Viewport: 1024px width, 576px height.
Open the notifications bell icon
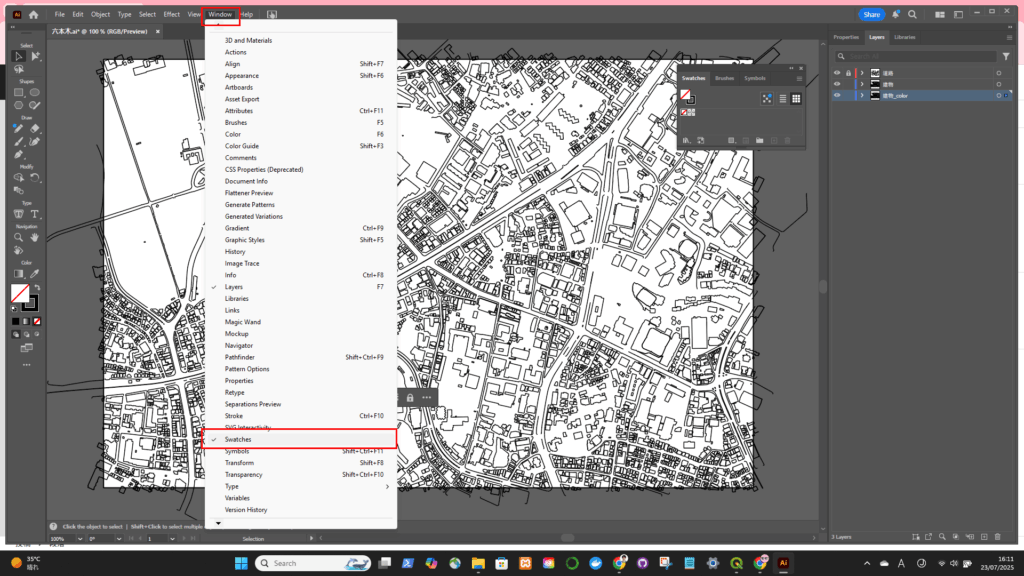point(895,15)
